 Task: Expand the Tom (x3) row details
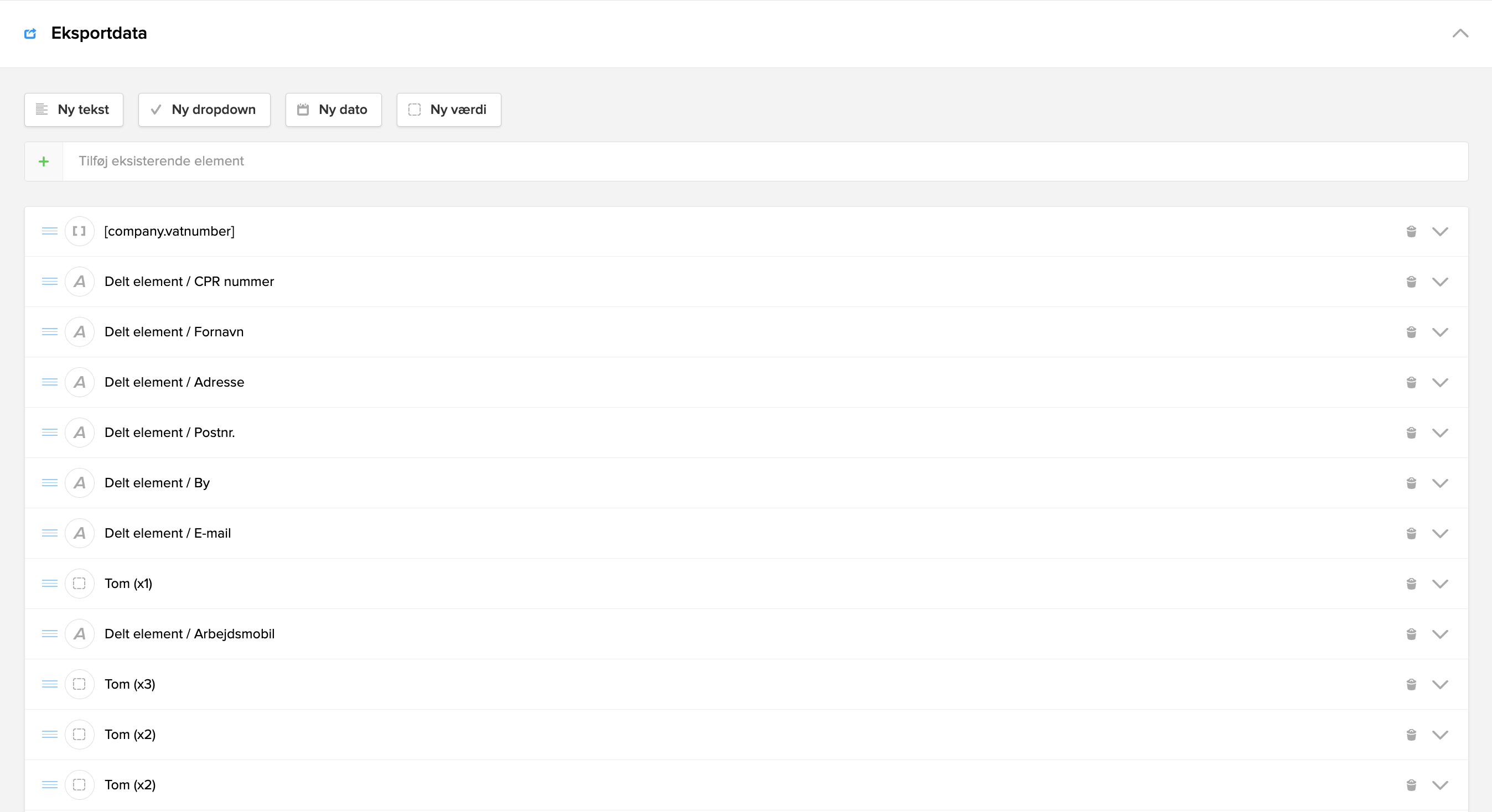(x=1440, y=685)
